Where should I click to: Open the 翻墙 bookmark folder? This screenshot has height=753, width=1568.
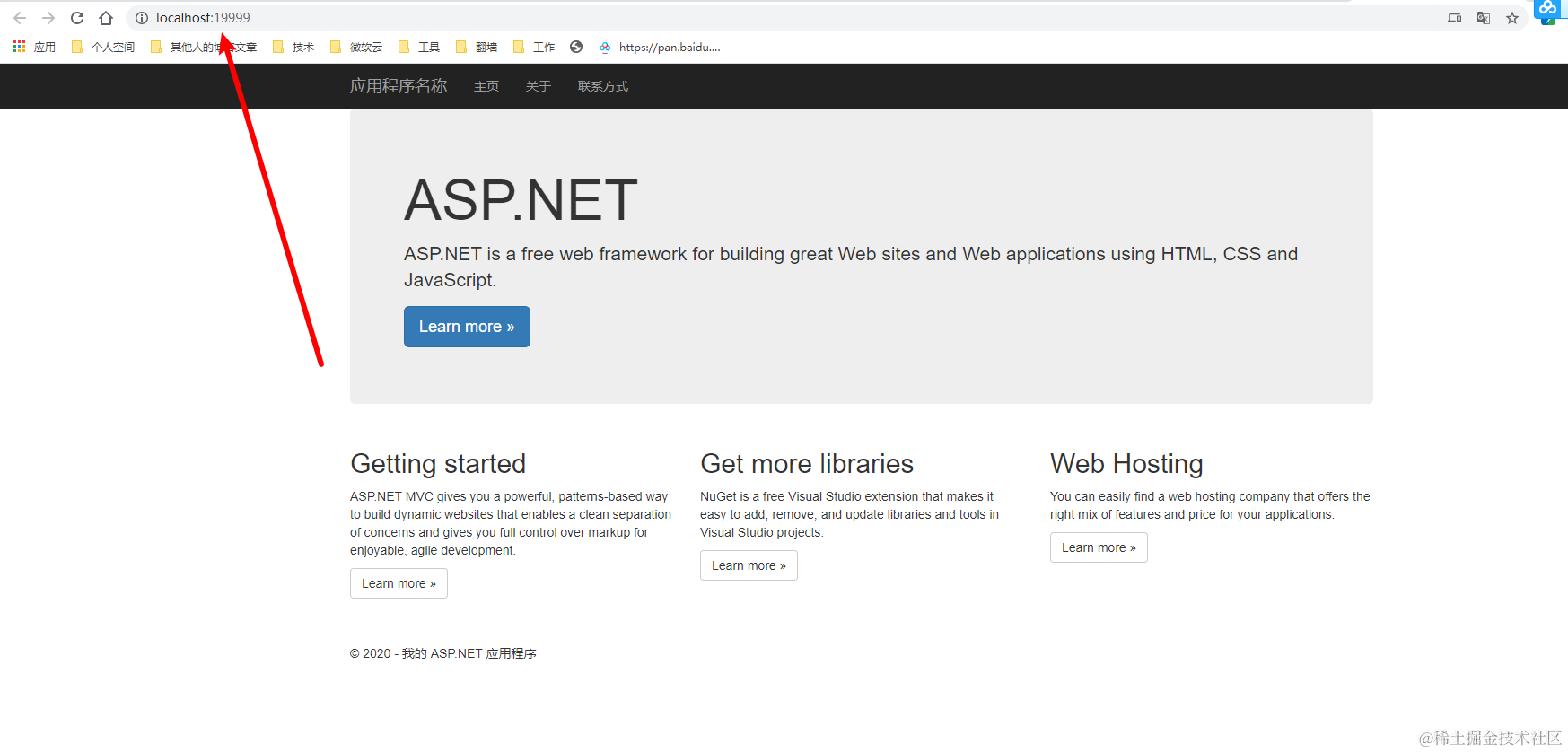coord(477,47)
